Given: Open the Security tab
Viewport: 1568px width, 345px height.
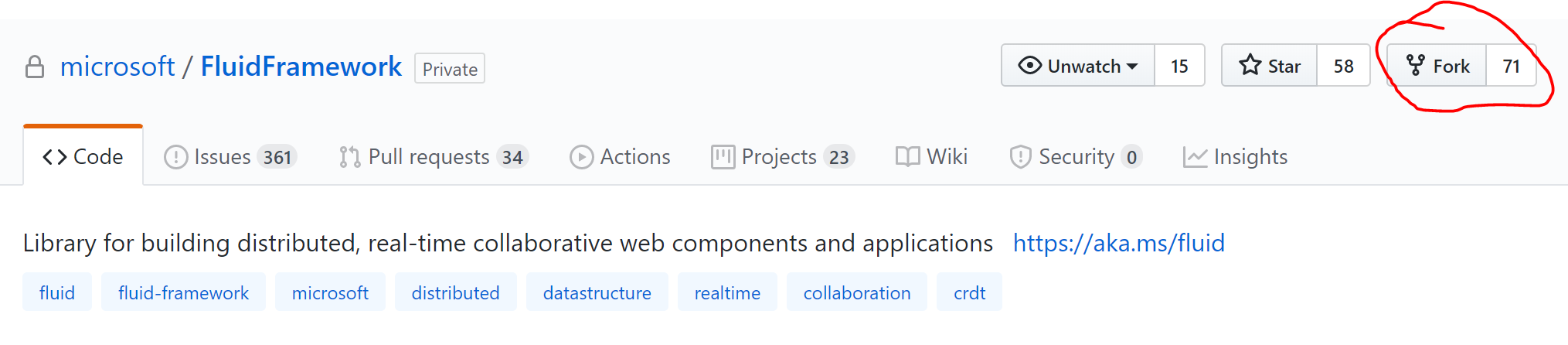Looking at the screenshot, I should pyautogui.click(x=1076, y=157).
